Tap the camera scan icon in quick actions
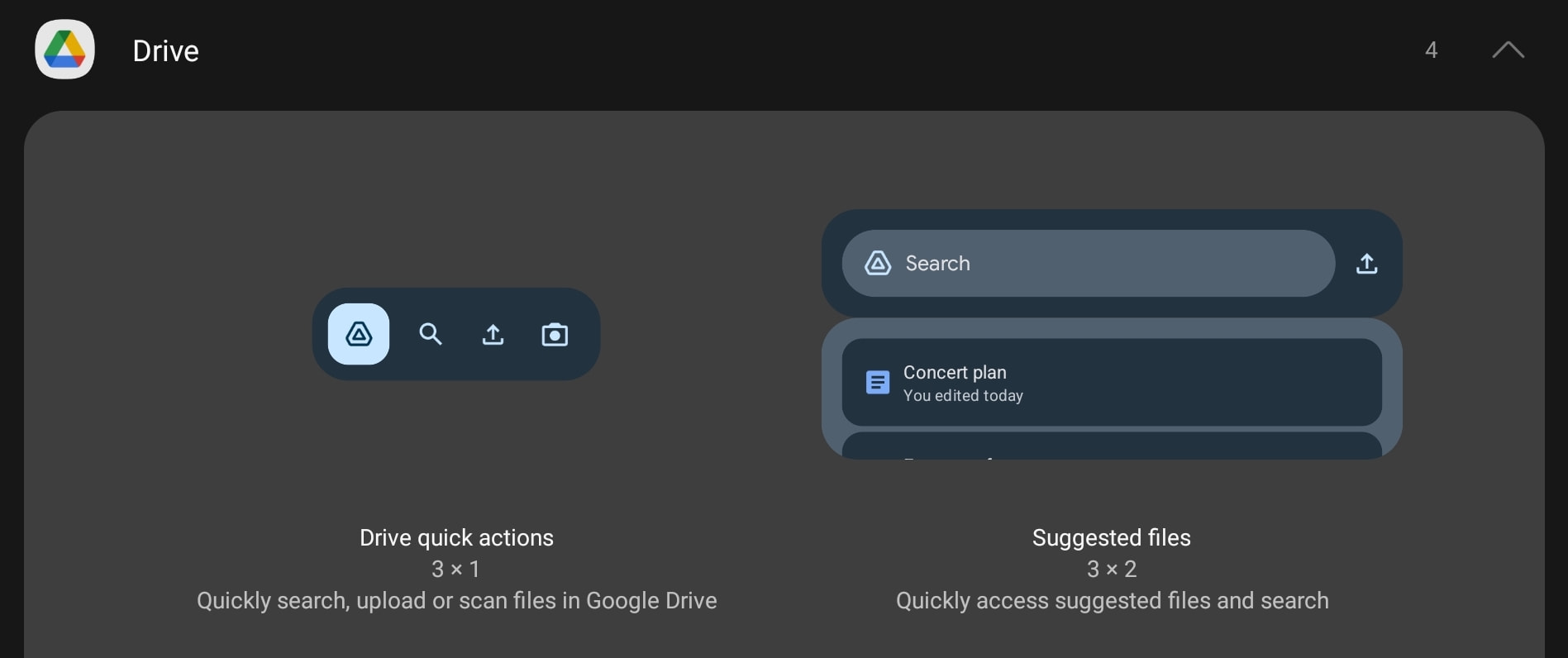The height and width of the screenshot is (658, 1568). tap(555, 334)
